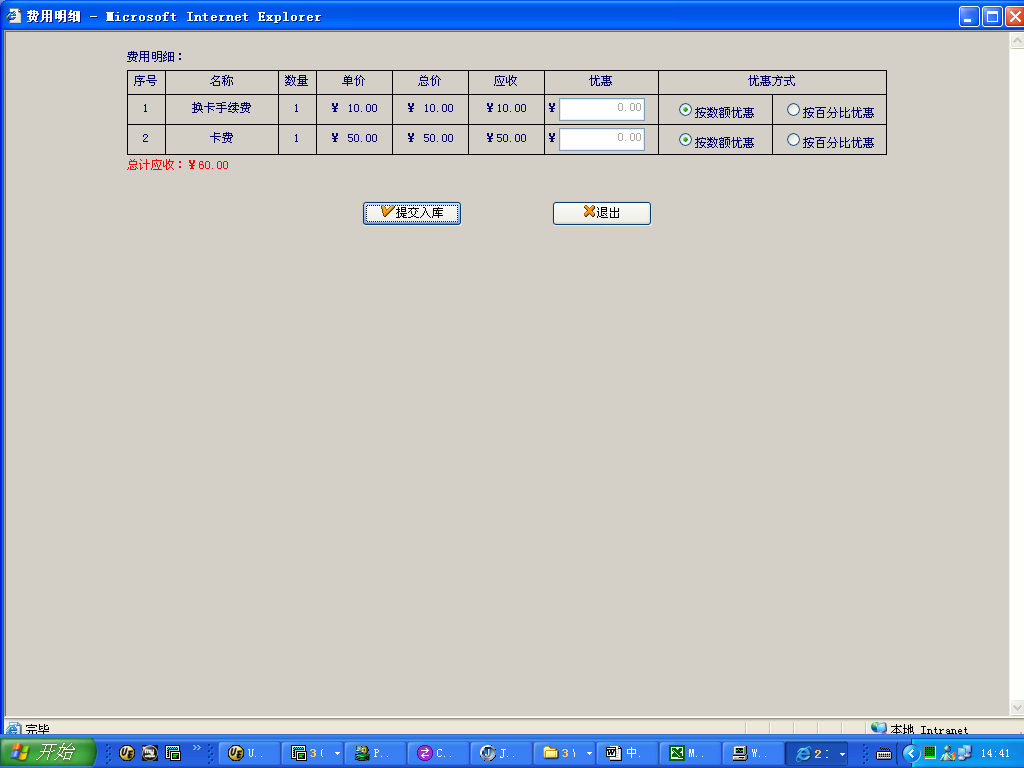Expand the Internet Explorer taskbar group dropdown
Screen dimensions: 1024x768
click(x=842, y=753)
